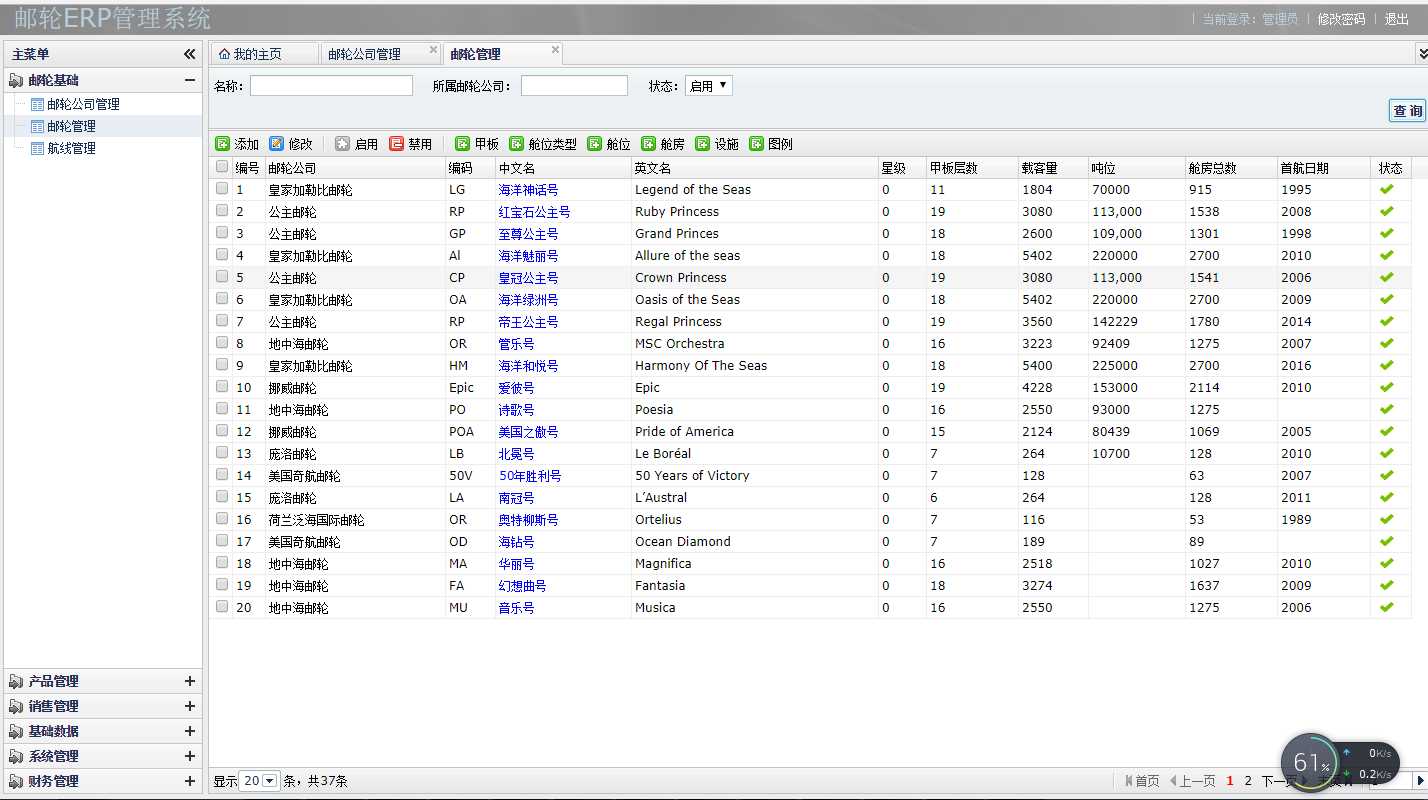
Task: Open the 美国之傲号 ship link
Action: point(528,431)
